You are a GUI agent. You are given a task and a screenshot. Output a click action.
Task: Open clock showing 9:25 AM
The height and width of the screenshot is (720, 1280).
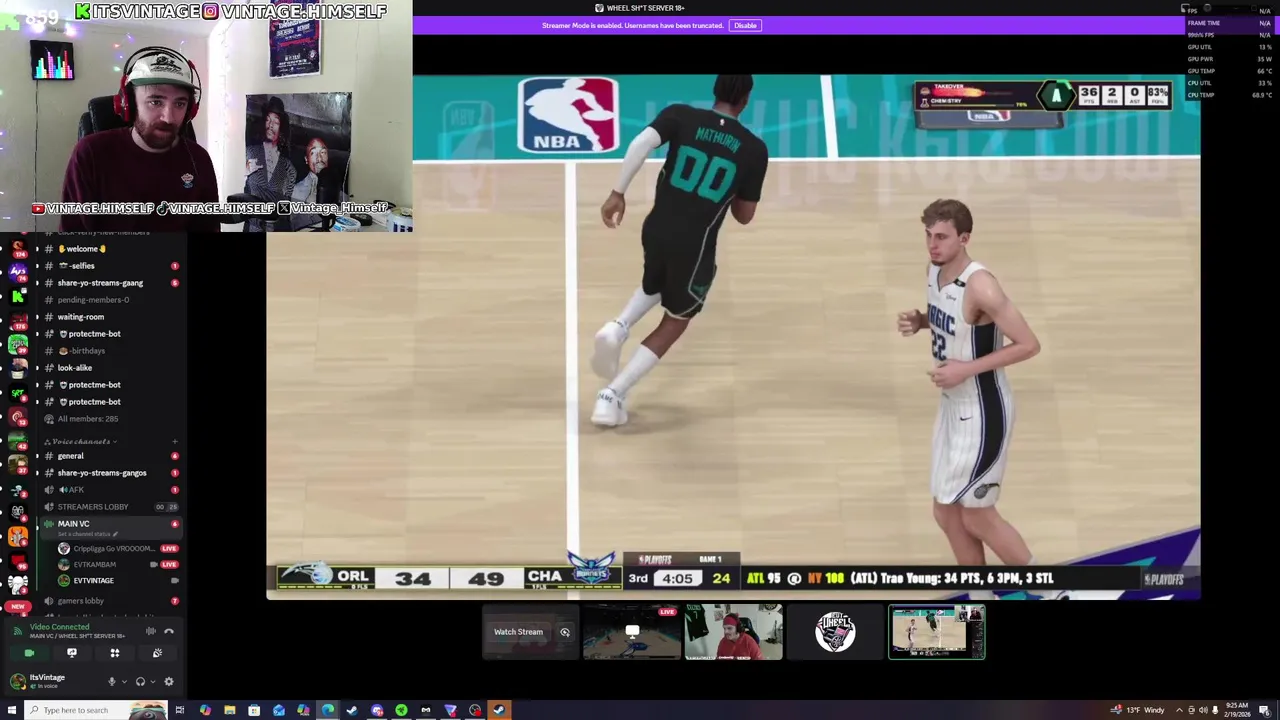tap(1237, 710)
